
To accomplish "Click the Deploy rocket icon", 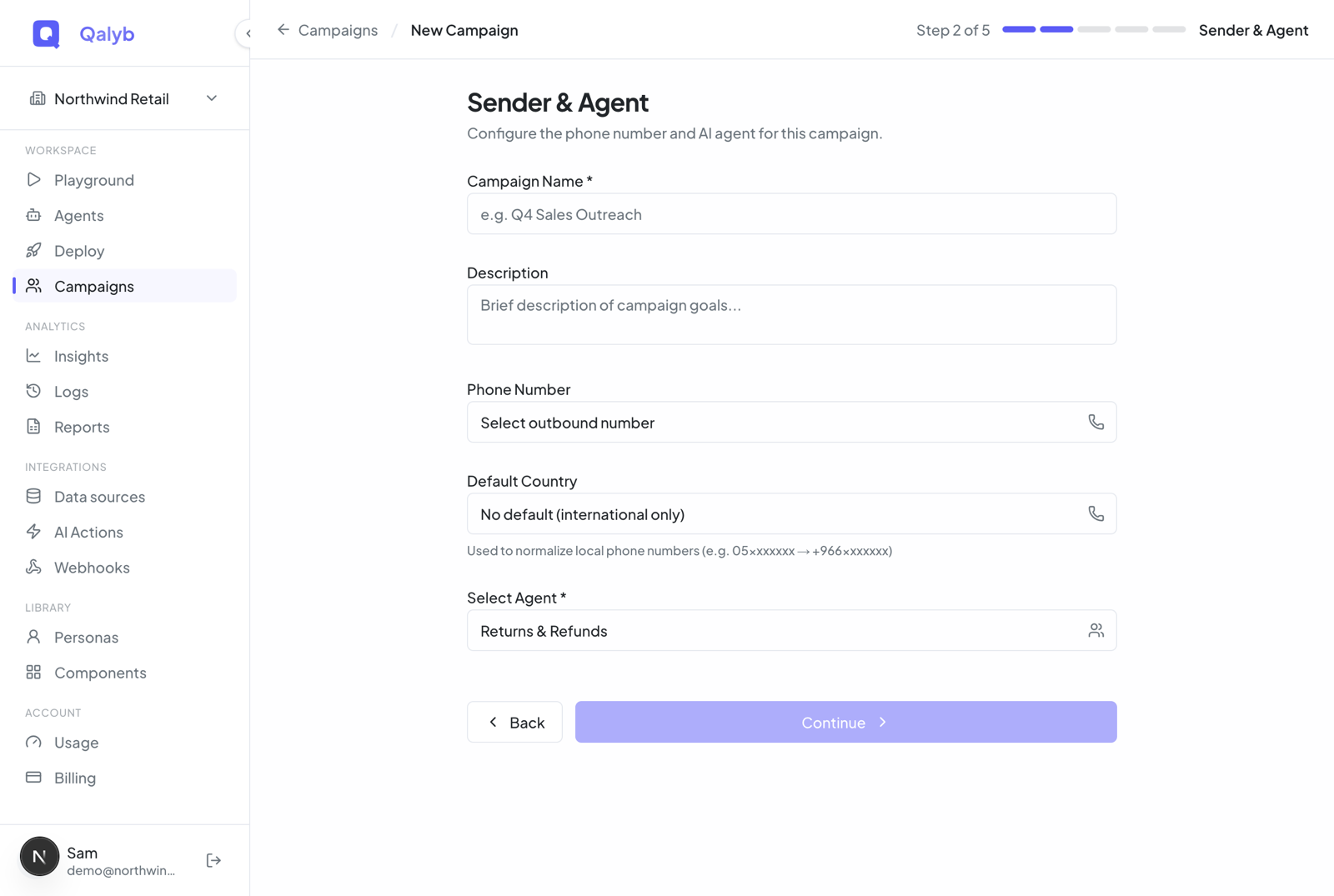I will pos(33,251).
